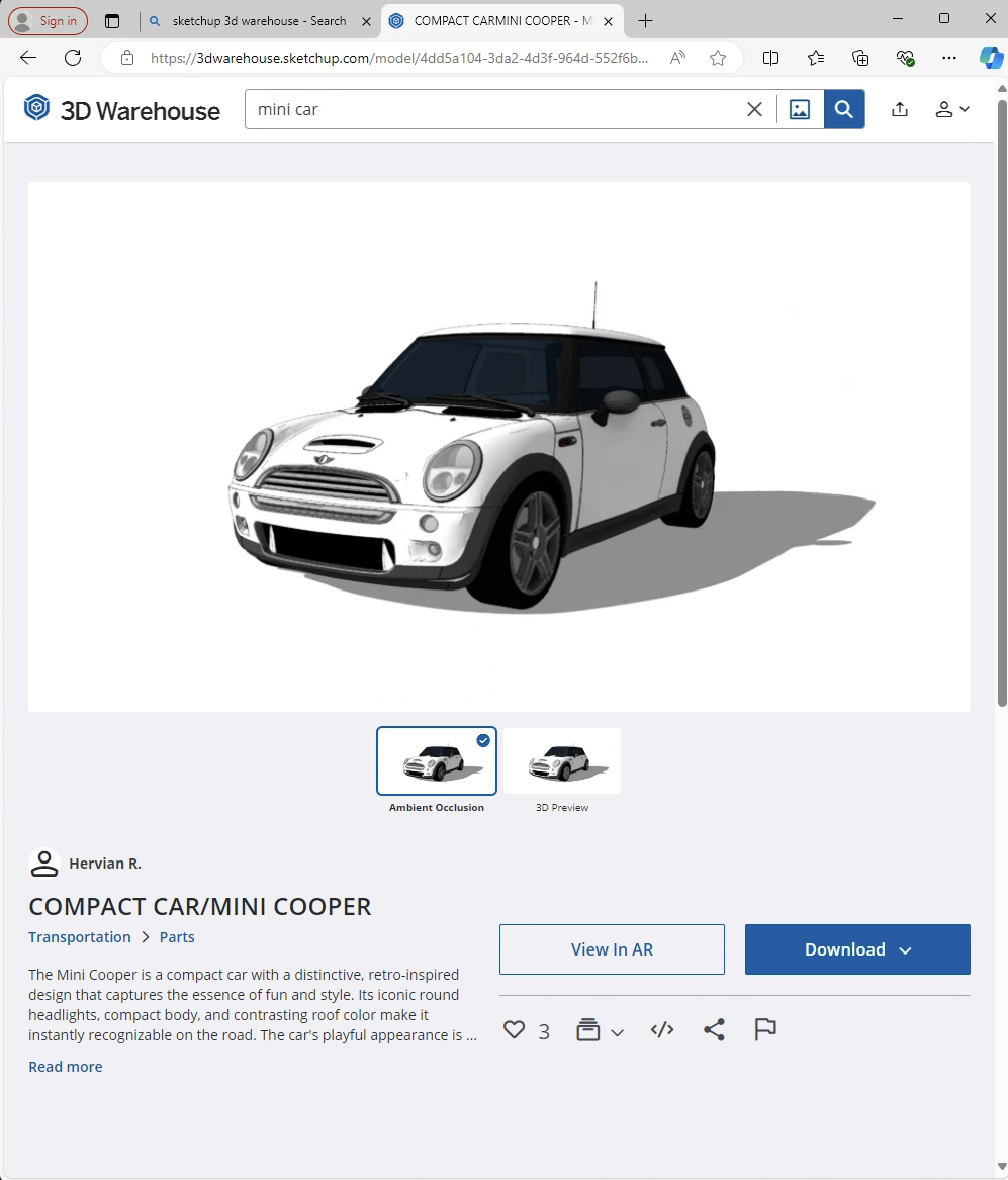The image size is (1008, 1180).
Task: Open the Transportation category link
Action: coord(80,937)
